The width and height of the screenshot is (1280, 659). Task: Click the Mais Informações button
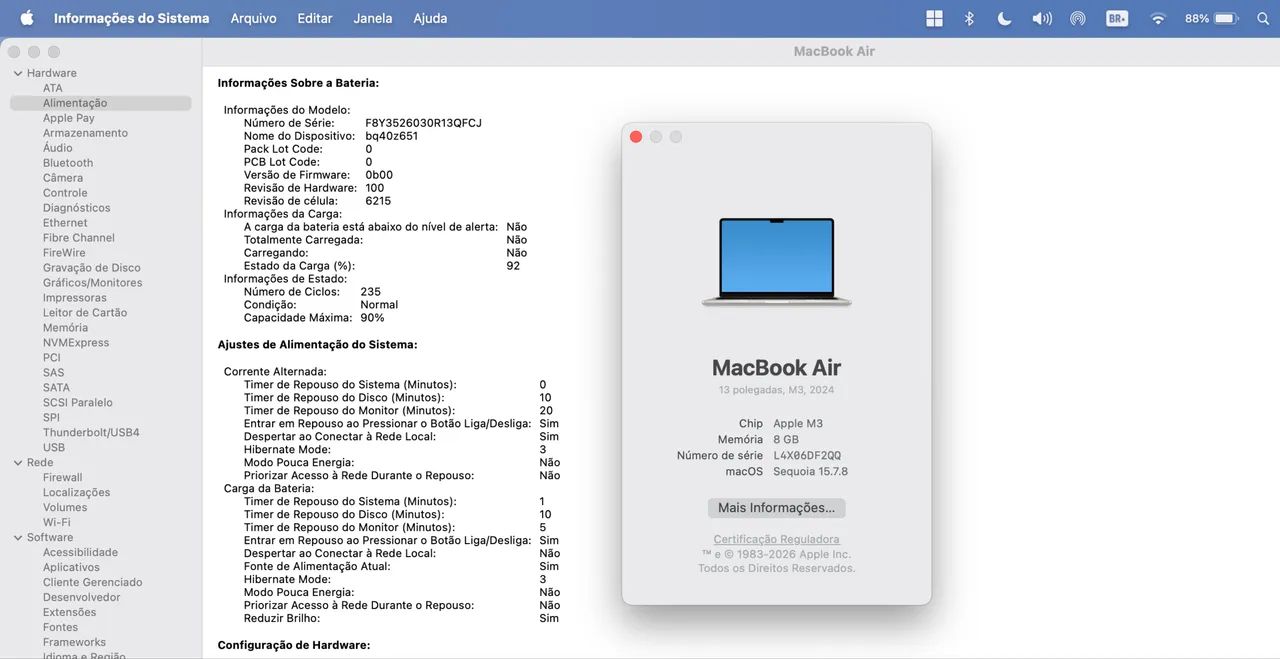(x=776, y=508)
